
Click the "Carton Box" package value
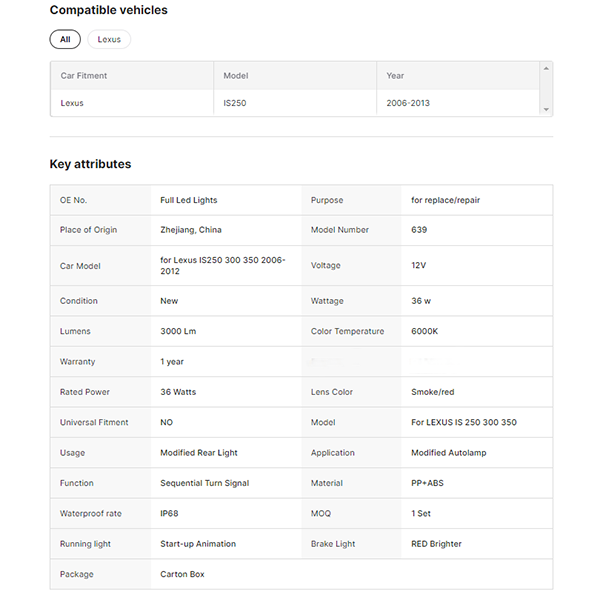(183, 575)
